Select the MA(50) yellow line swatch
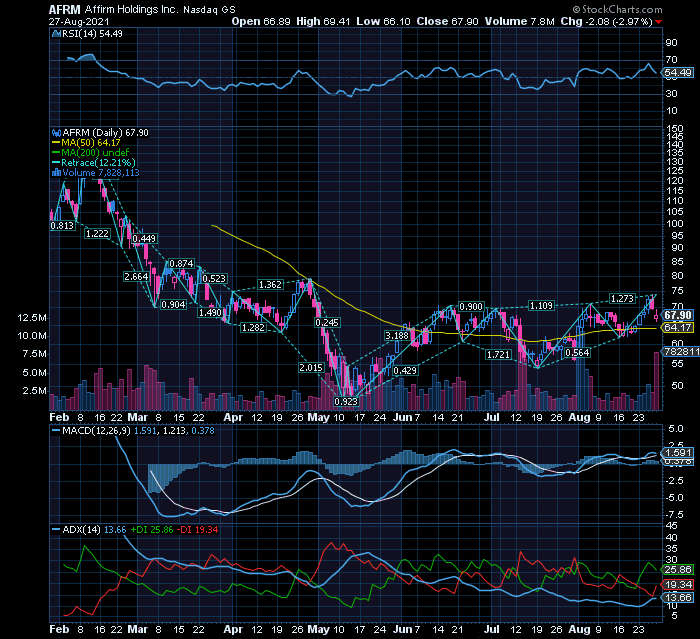Image resolution: width=700 pixels, height=639 pixels. point(56,143)
